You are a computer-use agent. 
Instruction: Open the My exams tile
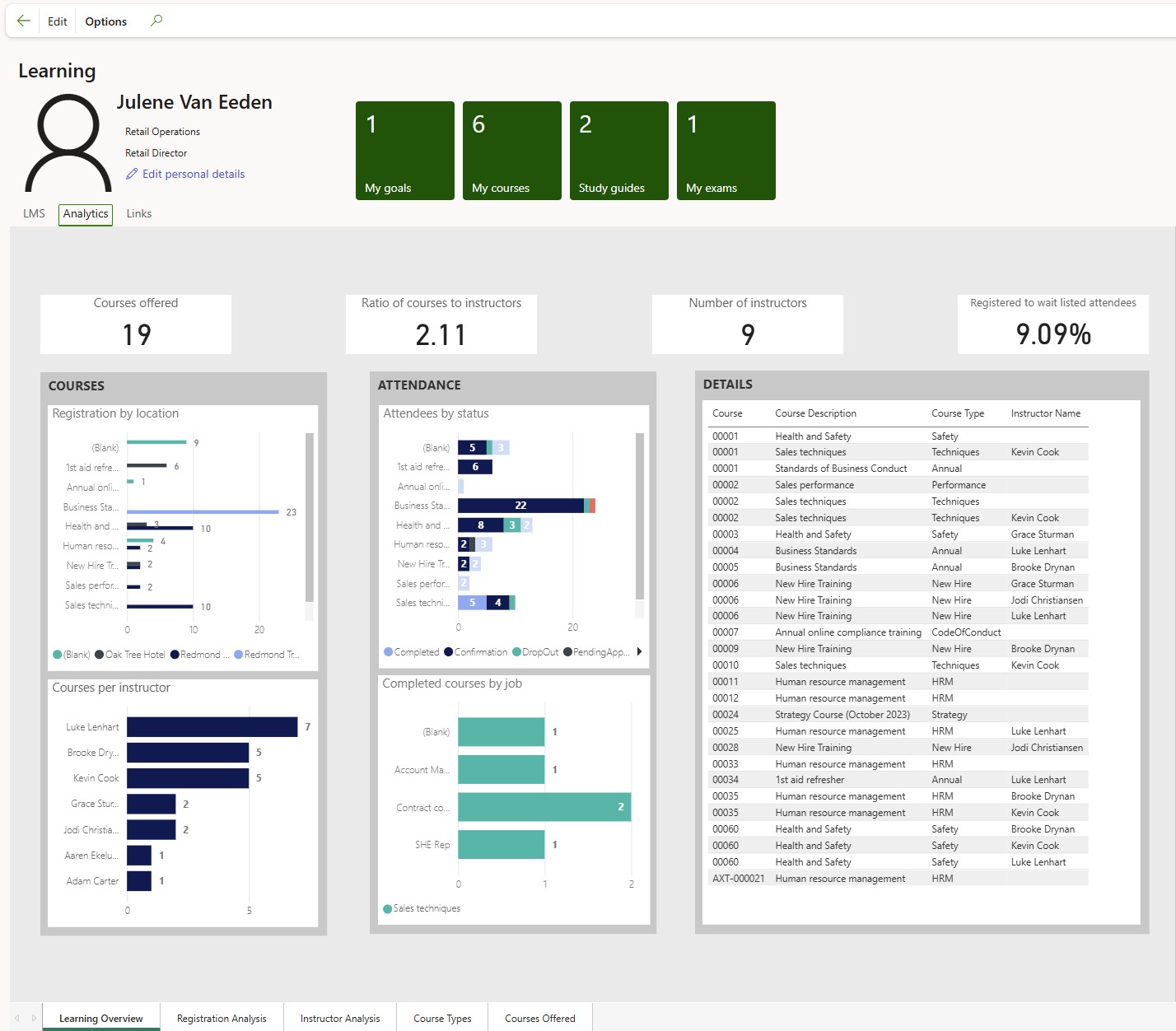726,151
